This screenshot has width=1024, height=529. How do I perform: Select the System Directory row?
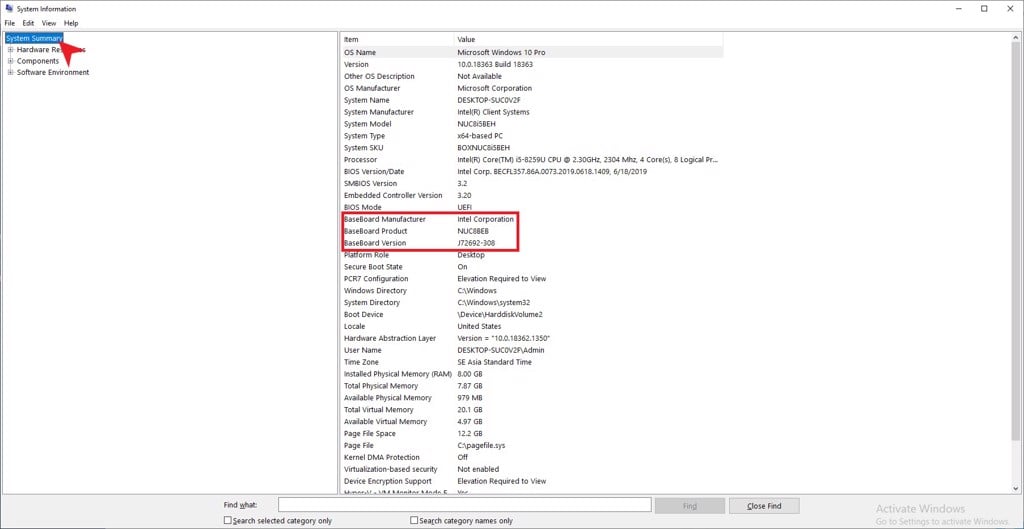click(532, 302)
